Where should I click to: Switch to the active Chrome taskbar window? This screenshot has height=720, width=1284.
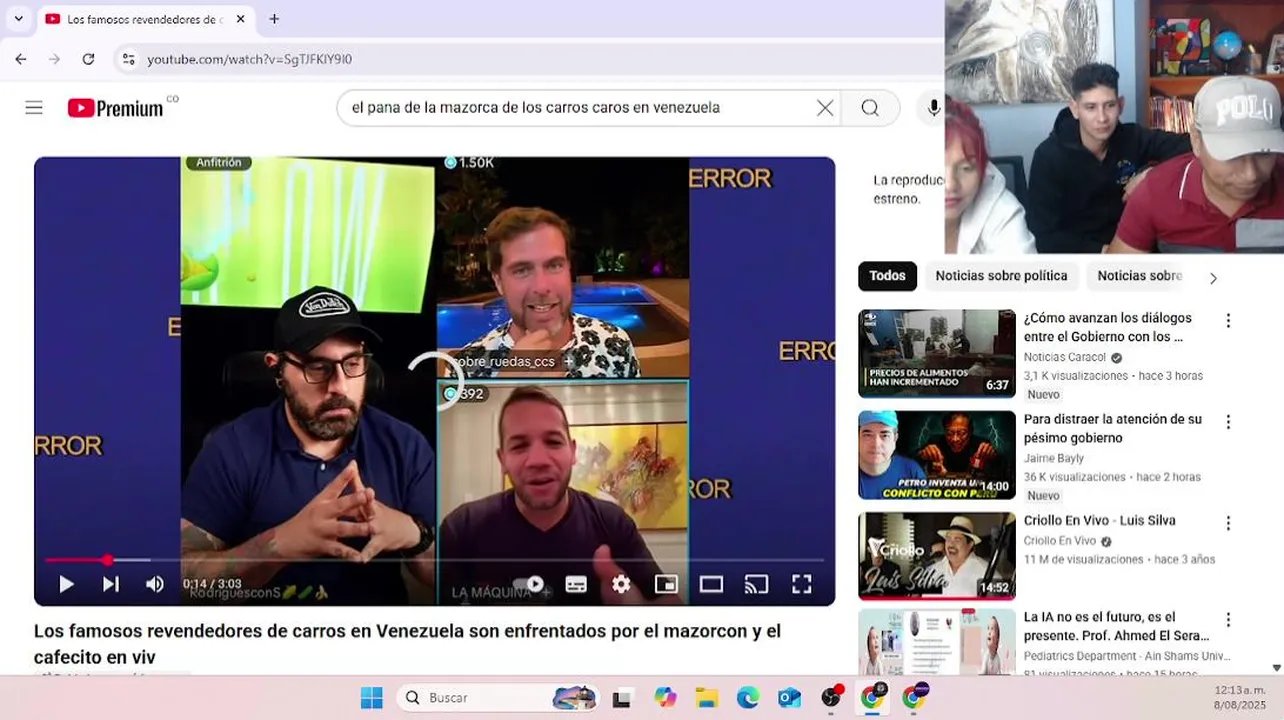tap(873, 698)
